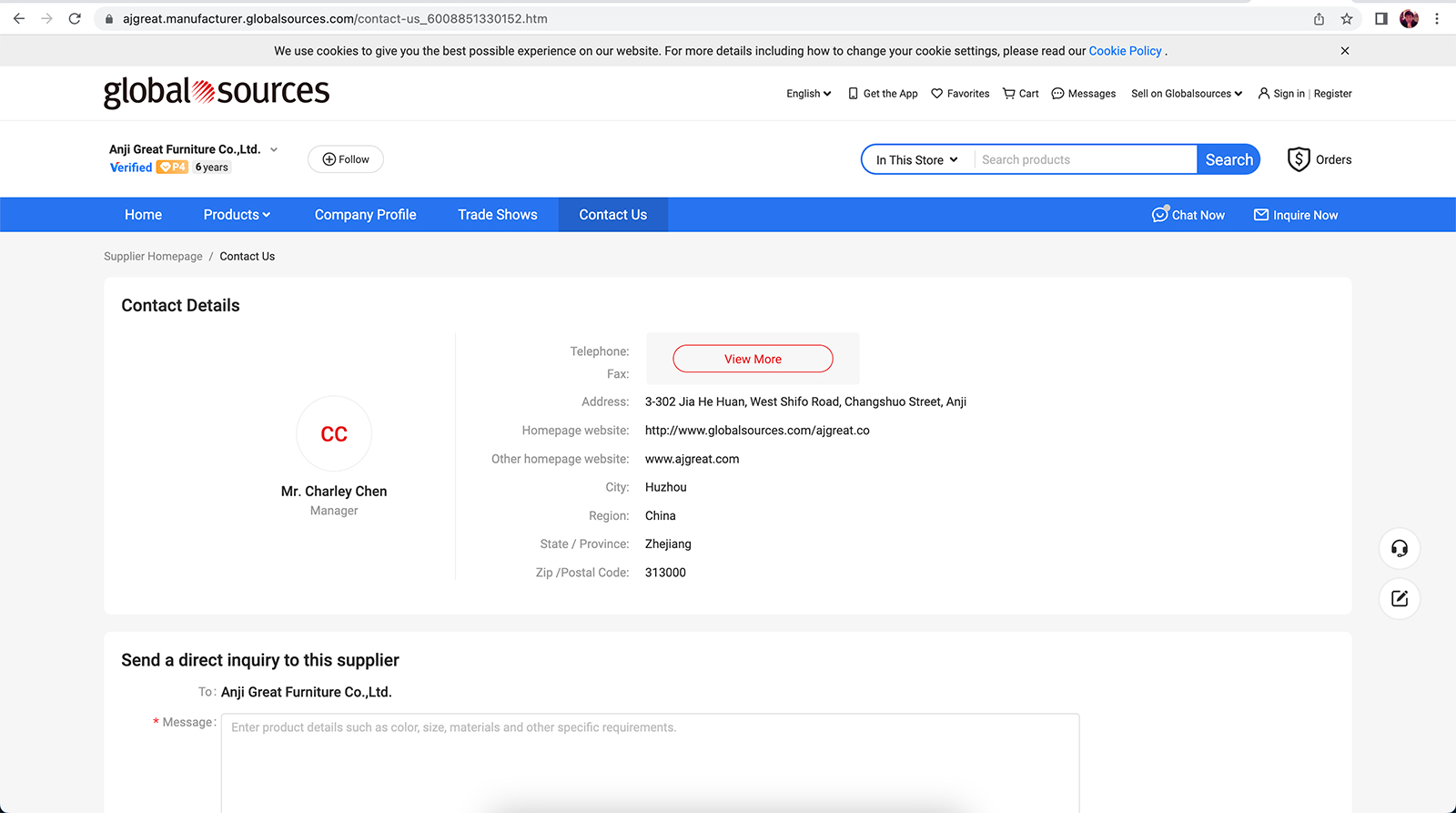This screenshot has height=813, width=1456.
Task: Click the inquiry Message text area
Action: pyautogui.click(x=650, y=763)
